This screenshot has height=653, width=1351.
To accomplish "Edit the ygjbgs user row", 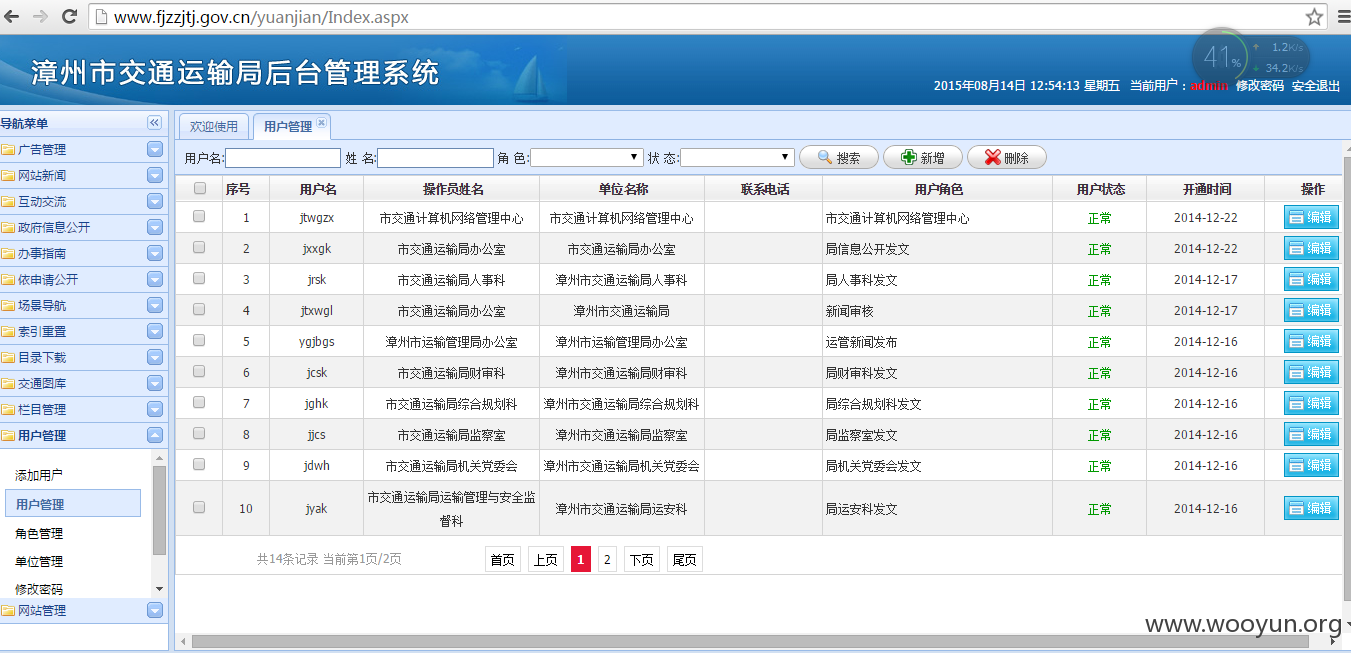I will pyautogui.click(x=1310, y=341).
